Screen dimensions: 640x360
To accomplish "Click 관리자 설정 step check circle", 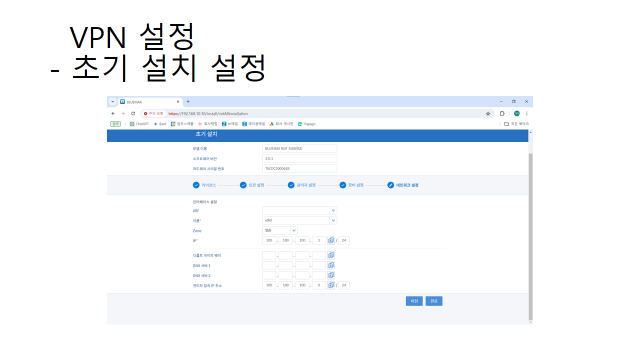I will click(291, 185).
